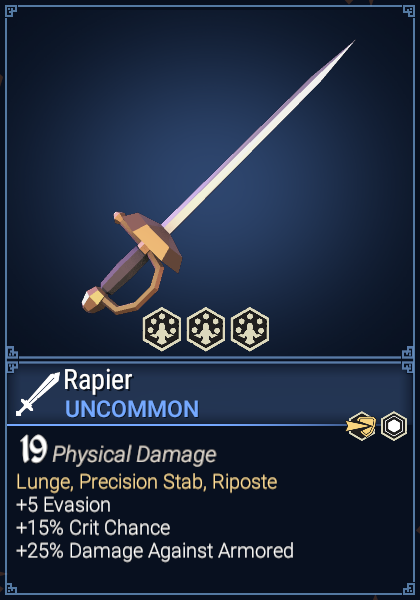Select the Riposte ability text
This screenshot has height=600, width=420.
coord(245,482)
